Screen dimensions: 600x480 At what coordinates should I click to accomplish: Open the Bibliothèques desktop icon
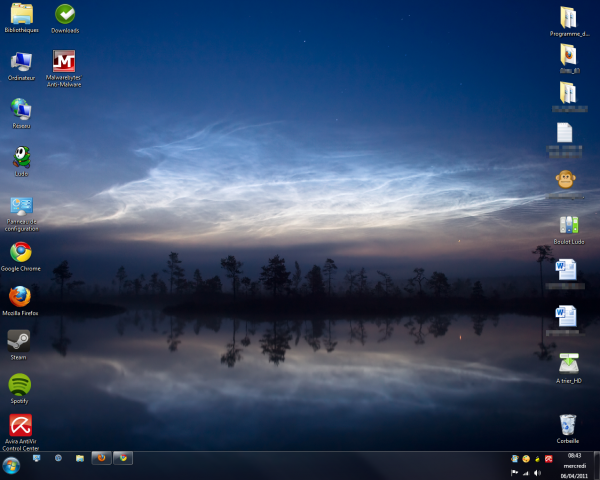pyautogui.click(x=20, y=15)
